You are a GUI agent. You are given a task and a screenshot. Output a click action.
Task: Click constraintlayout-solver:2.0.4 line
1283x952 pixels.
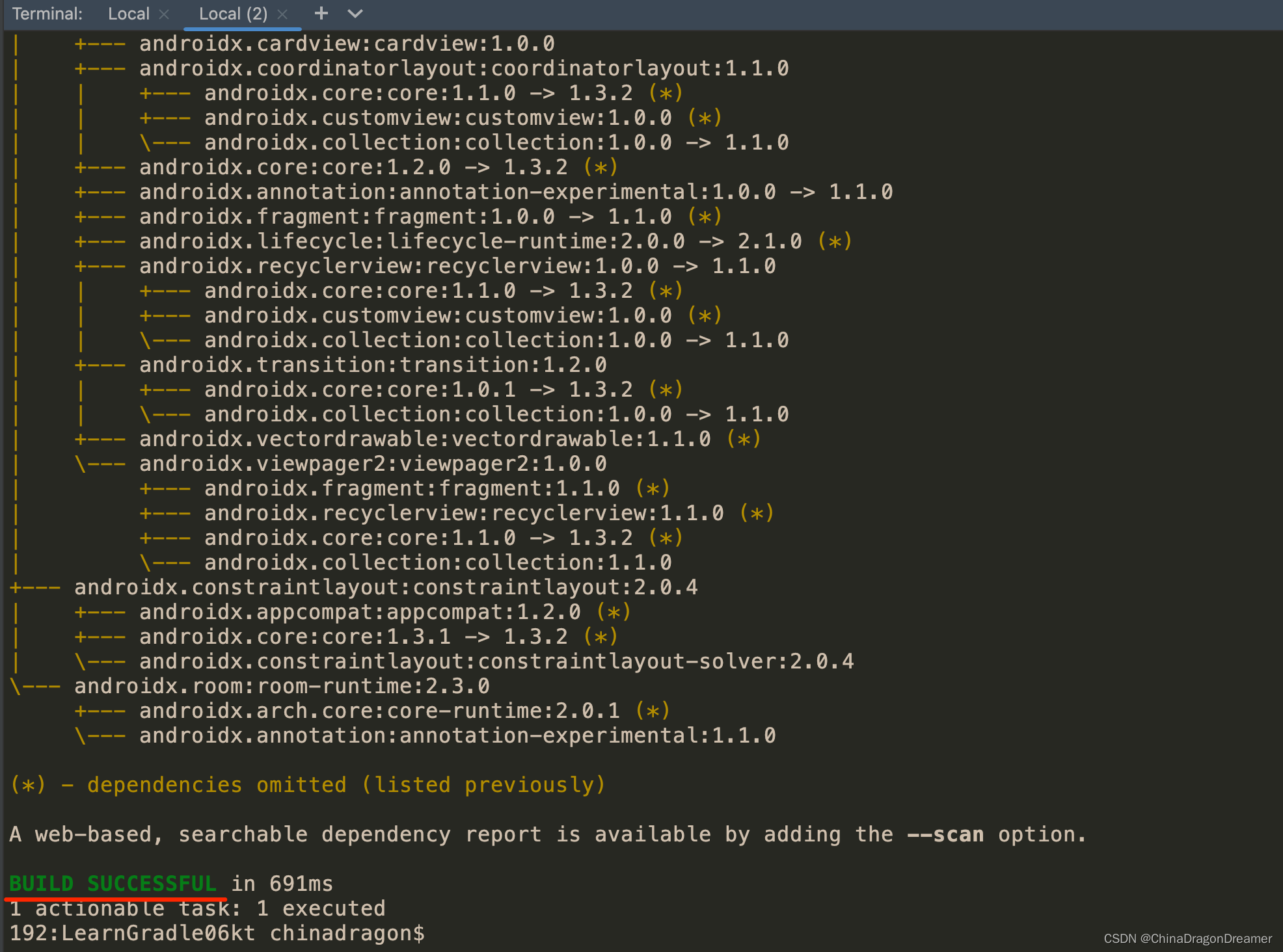click(496, 661)
